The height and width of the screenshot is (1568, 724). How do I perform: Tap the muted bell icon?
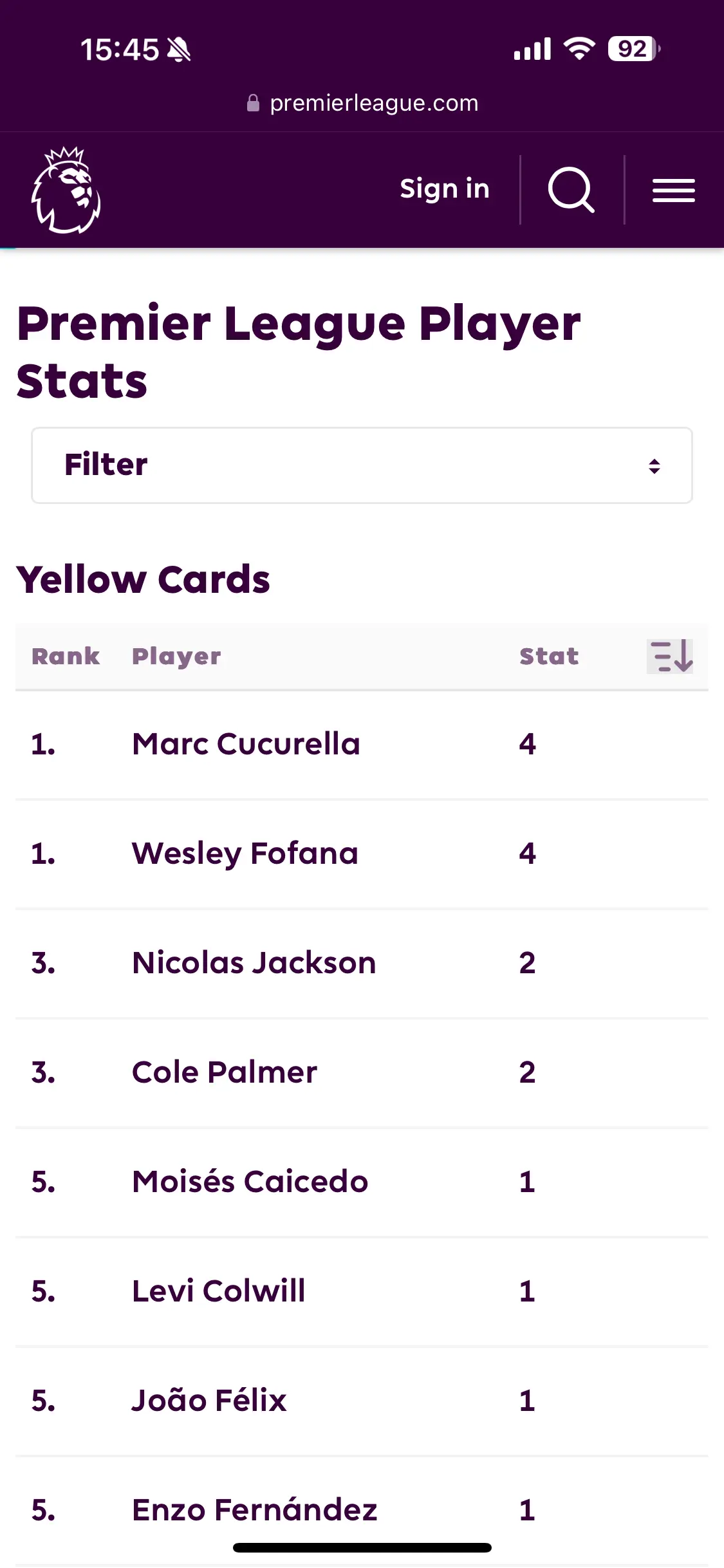(179, 50)
